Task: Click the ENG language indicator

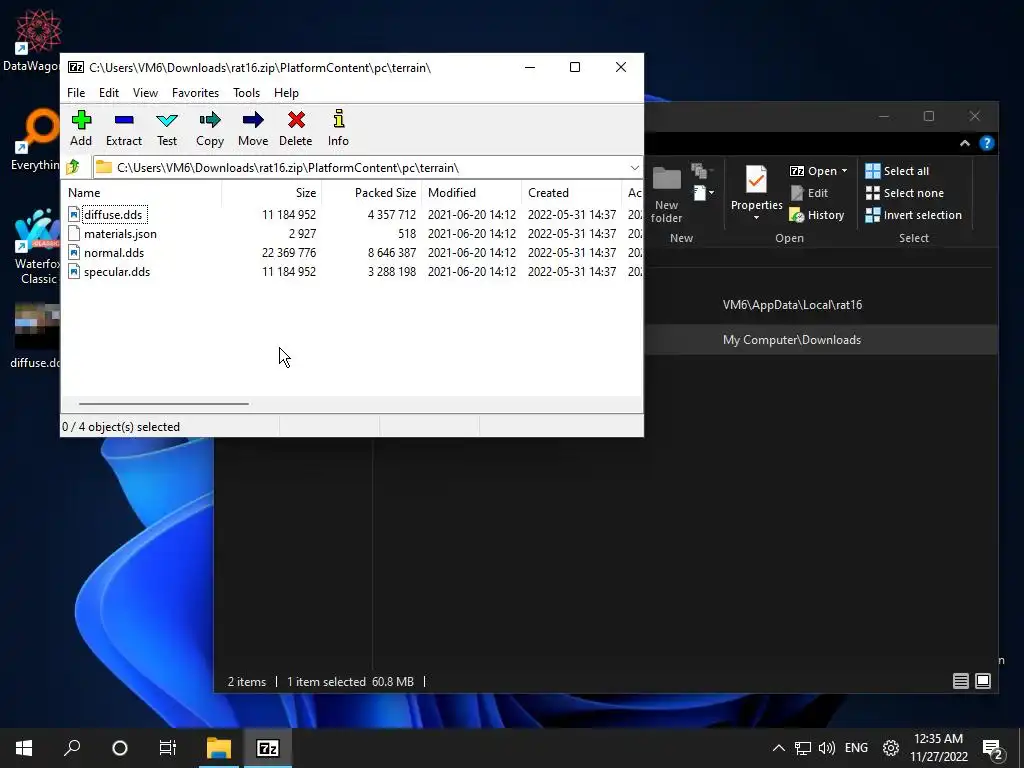Action: 856,748
